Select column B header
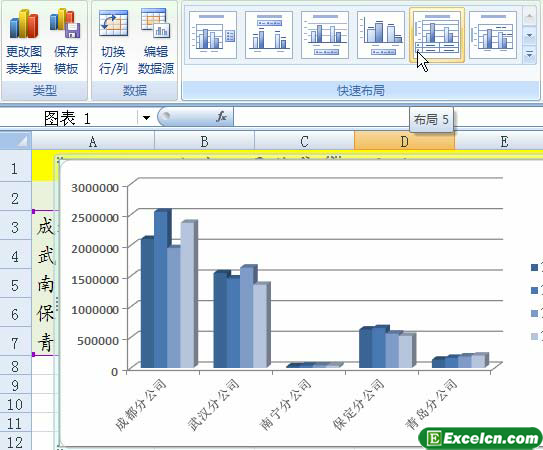Image resolution: width=543 pixels, height=450 pixels. pyautogui.click(x=204, y=141)
